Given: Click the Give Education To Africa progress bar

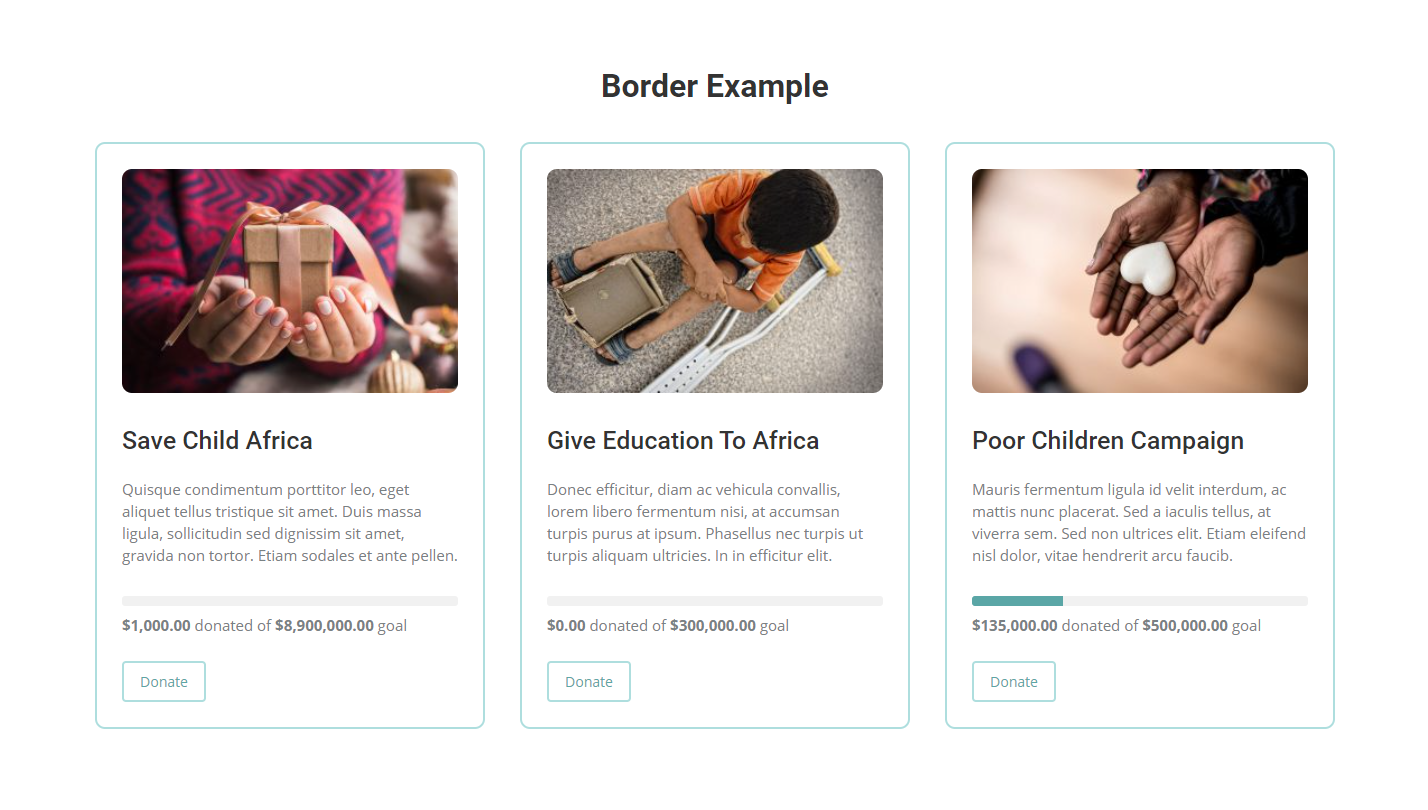Looking at the screenshot, I should pos(715,601).
